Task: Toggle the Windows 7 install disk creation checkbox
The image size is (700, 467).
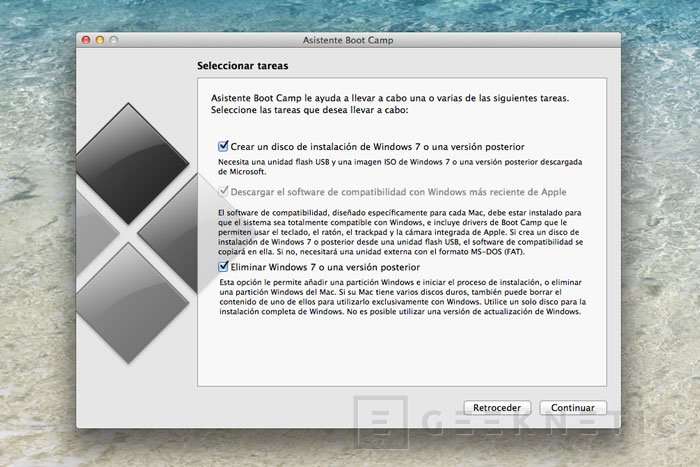Action: [223, 146]
